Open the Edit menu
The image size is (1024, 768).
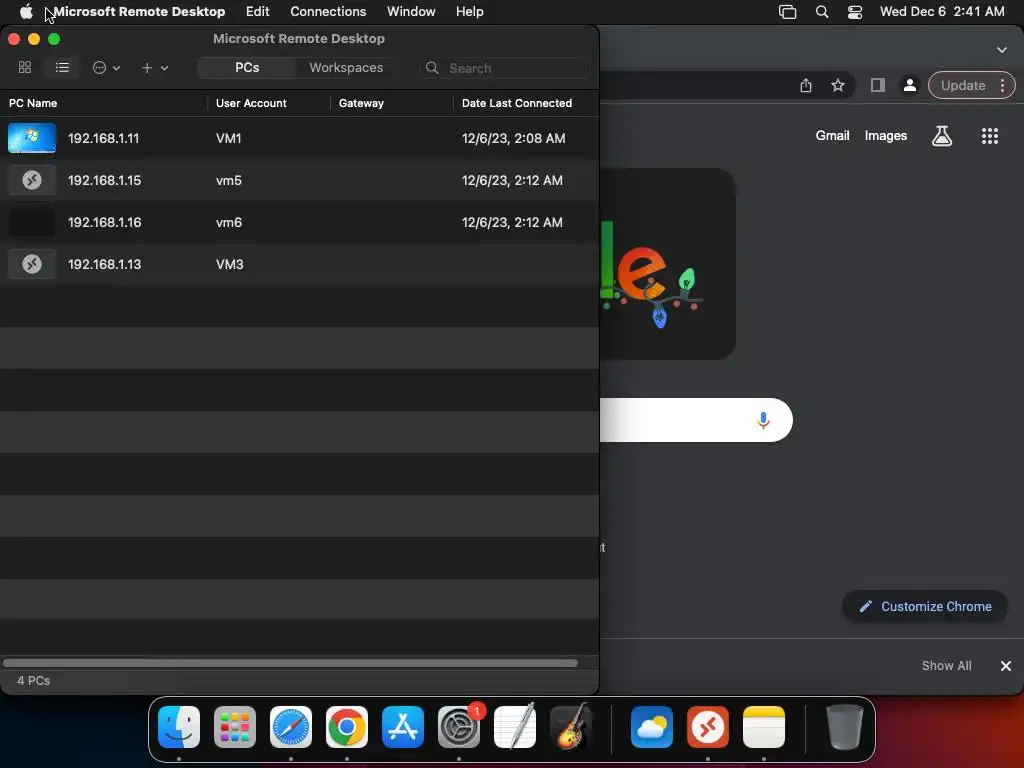point(257,11)
